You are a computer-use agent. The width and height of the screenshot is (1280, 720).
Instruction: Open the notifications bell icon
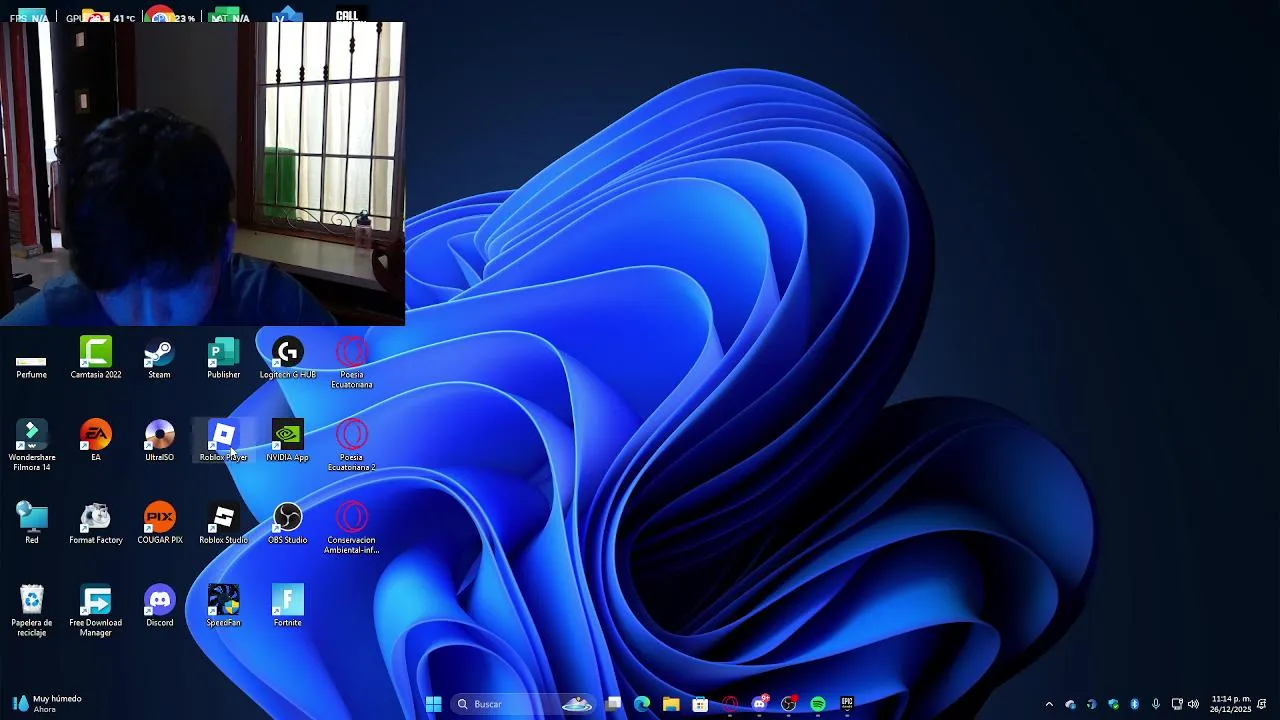tap(1262, 704)
